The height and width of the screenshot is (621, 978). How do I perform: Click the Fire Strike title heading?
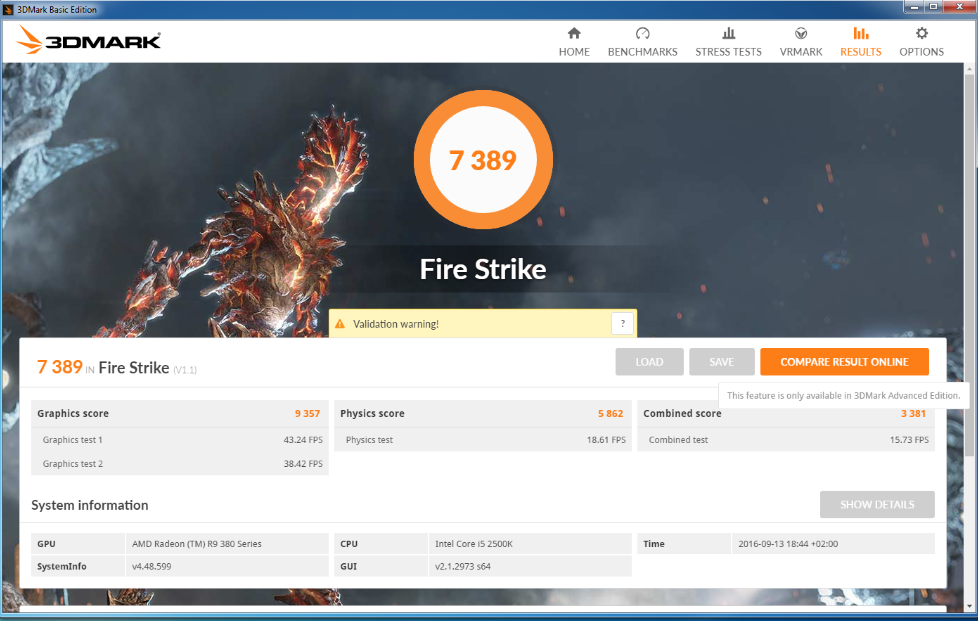tap(483, 269)
